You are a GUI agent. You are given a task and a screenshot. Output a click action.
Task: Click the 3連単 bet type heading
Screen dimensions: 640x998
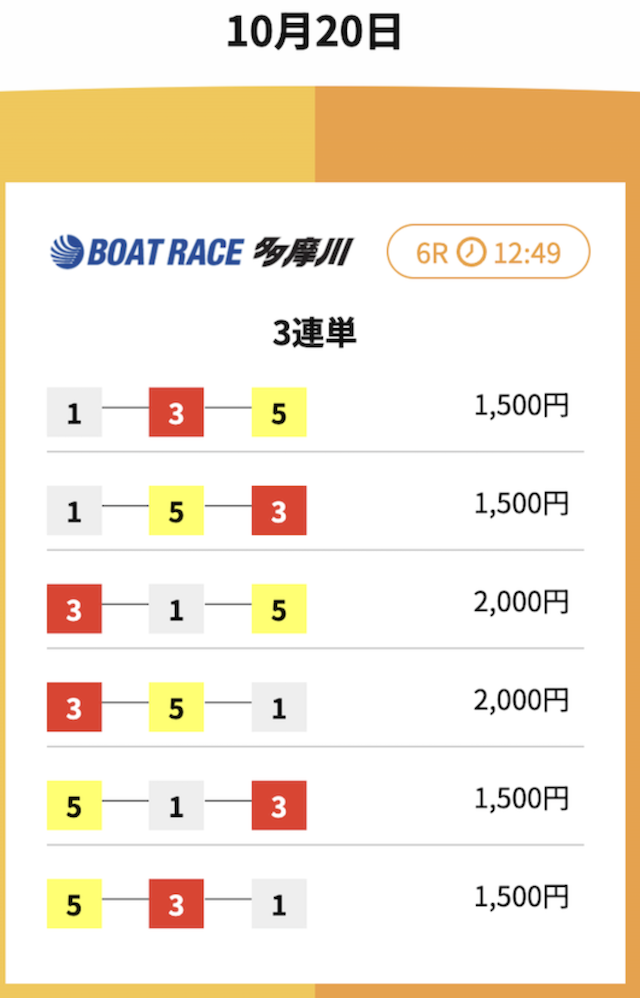point(315,334)
